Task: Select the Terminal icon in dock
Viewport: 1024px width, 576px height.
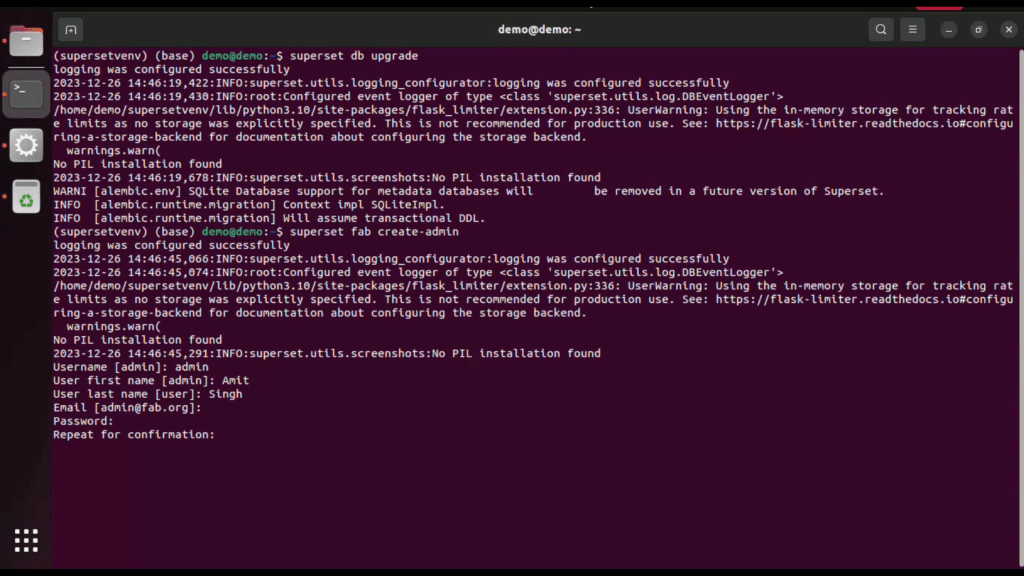Action: pyautogui.click(x=27, y=94)
